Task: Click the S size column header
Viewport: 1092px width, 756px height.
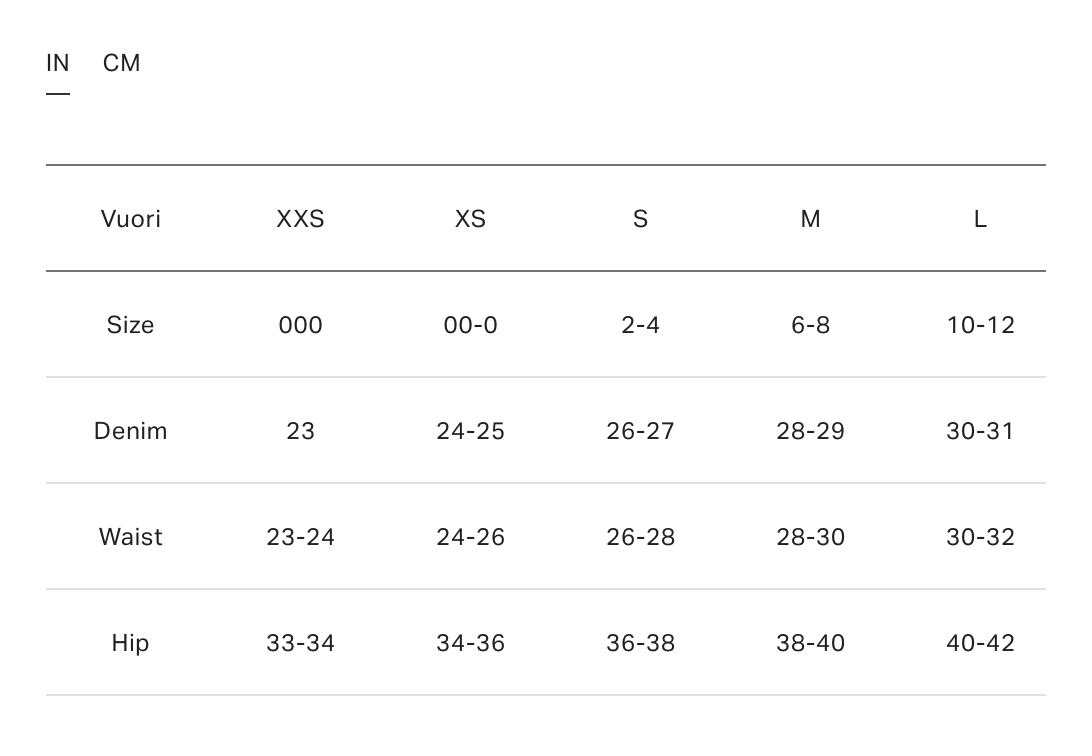Action: point(641,219)
